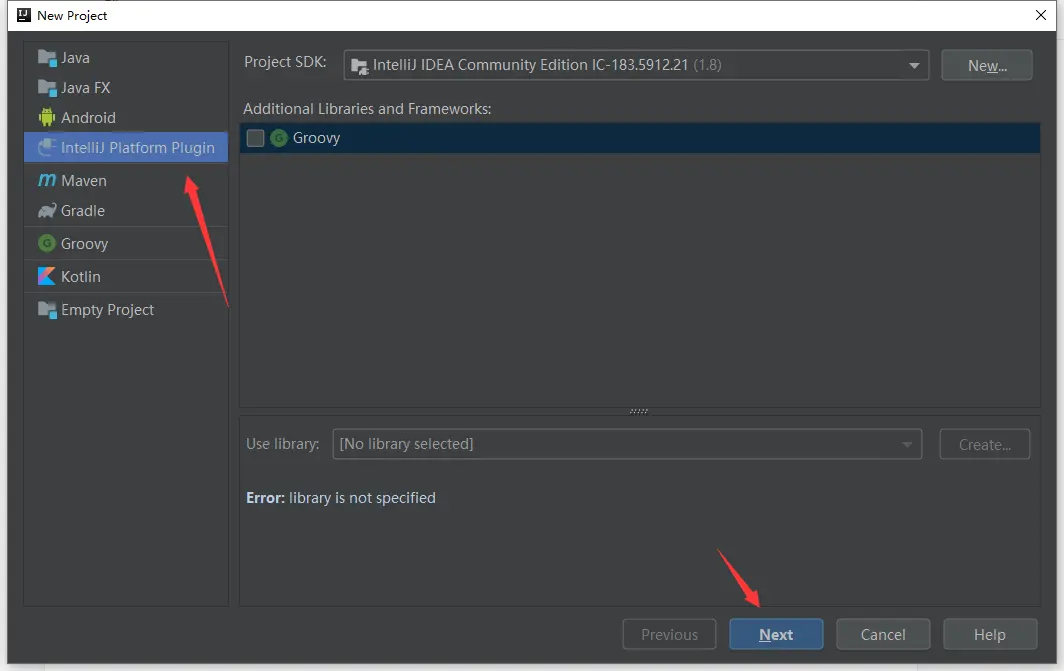
Task: Click the Groovy framework green icon
Action: [x=279, y=138]
